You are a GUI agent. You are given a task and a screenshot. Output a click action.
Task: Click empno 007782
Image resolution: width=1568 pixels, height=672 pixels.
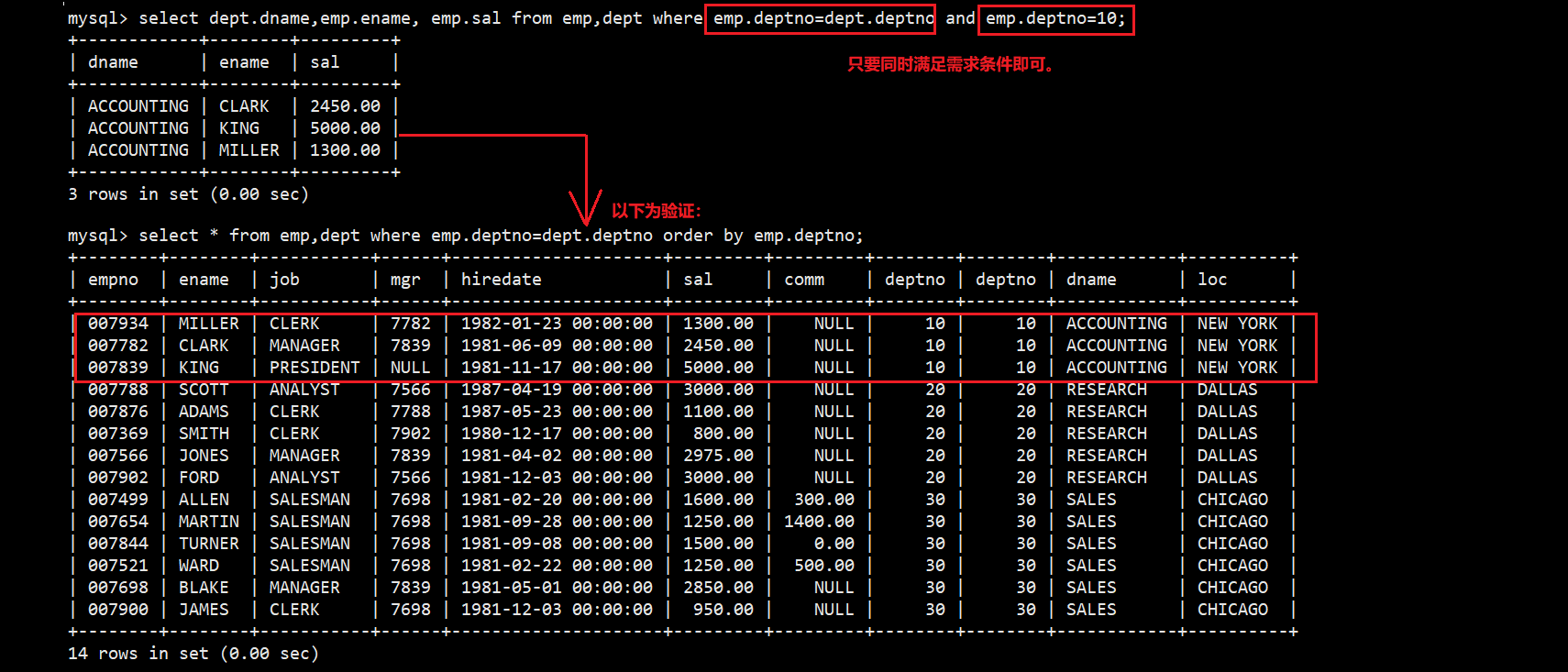118,346
